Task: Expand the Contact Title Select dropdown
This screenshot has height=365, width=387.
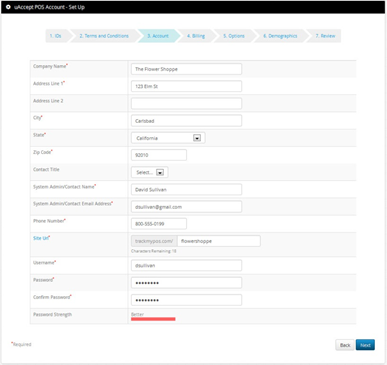Action: [x=150, y=172]
